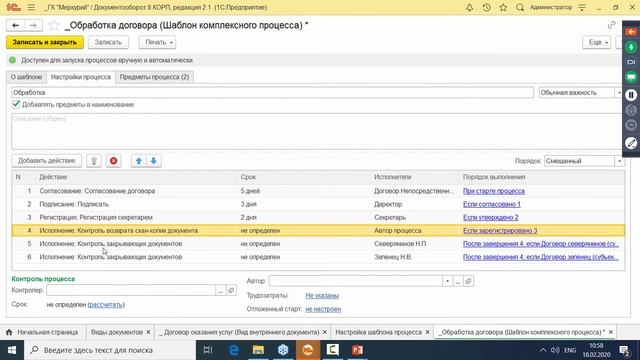
Task: Open notifications bell icon
Action: [469, 7]
